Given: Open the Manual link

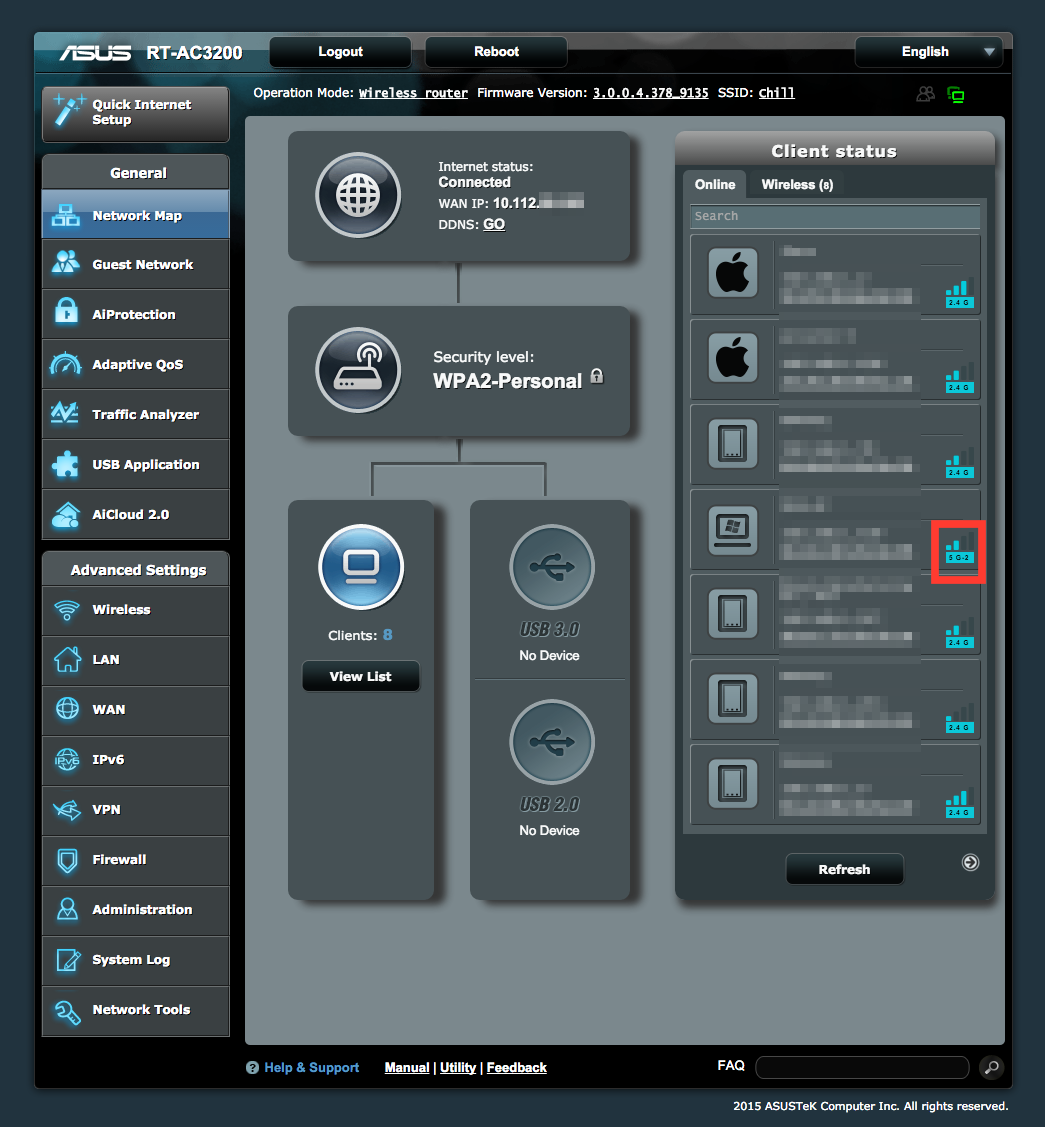Looking at the screenshot, I should point(407,1068).
